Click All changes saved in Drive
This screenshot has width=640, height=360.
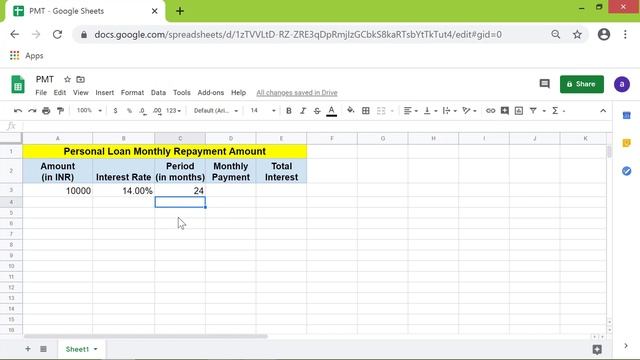[297, 93]
